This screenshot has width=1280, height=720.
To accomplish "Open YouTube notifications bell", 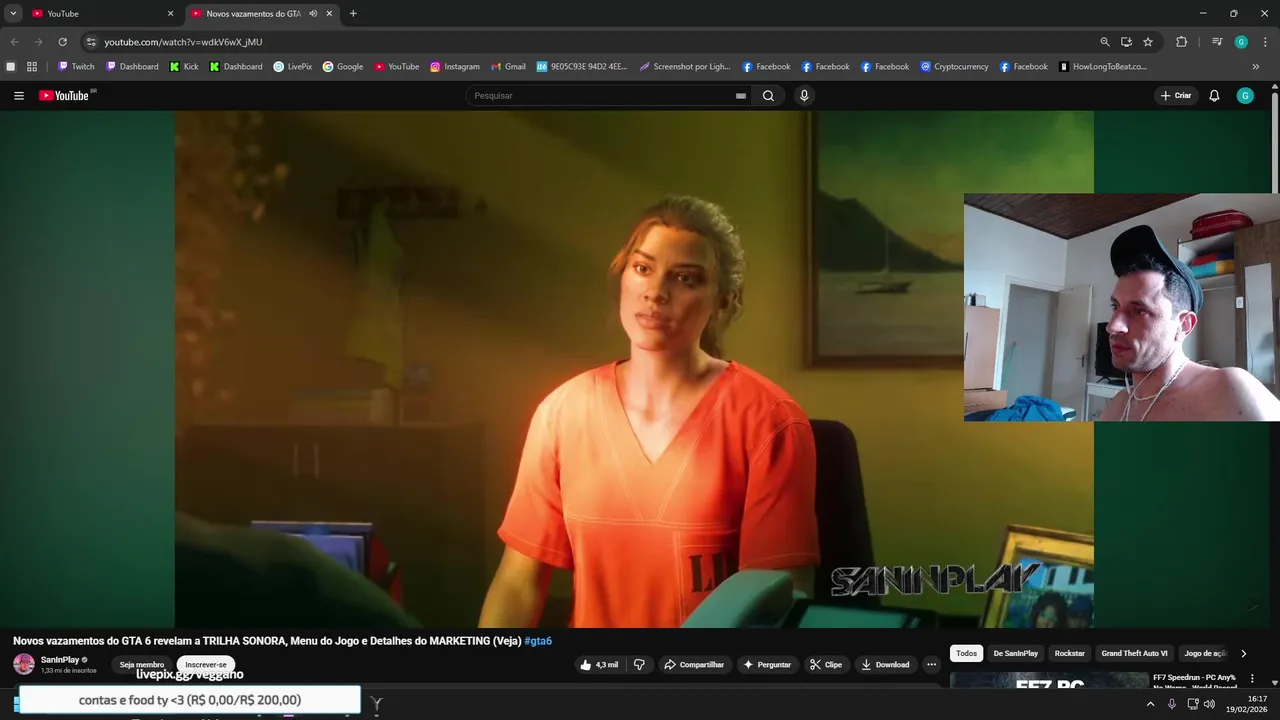I will click(x=1214, y=96).
